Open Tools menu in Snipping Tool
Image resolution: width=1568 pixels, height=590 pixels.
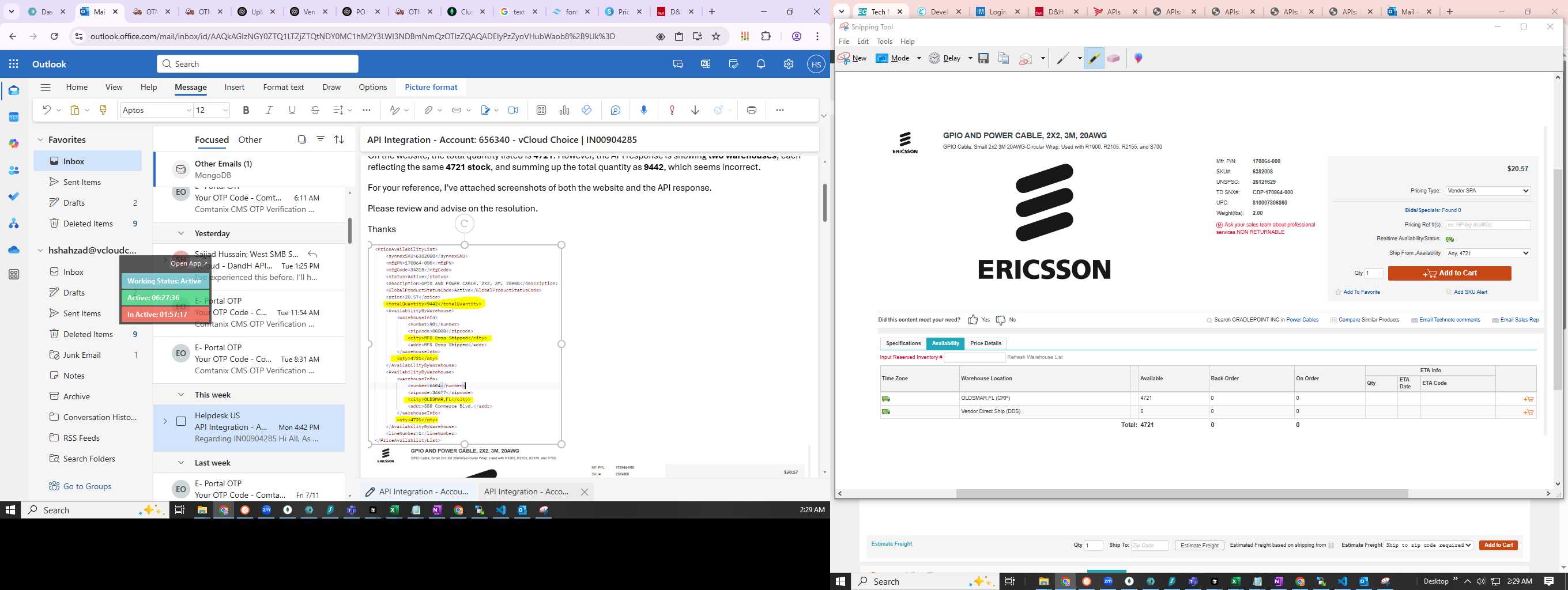click(x=884, y=41)
